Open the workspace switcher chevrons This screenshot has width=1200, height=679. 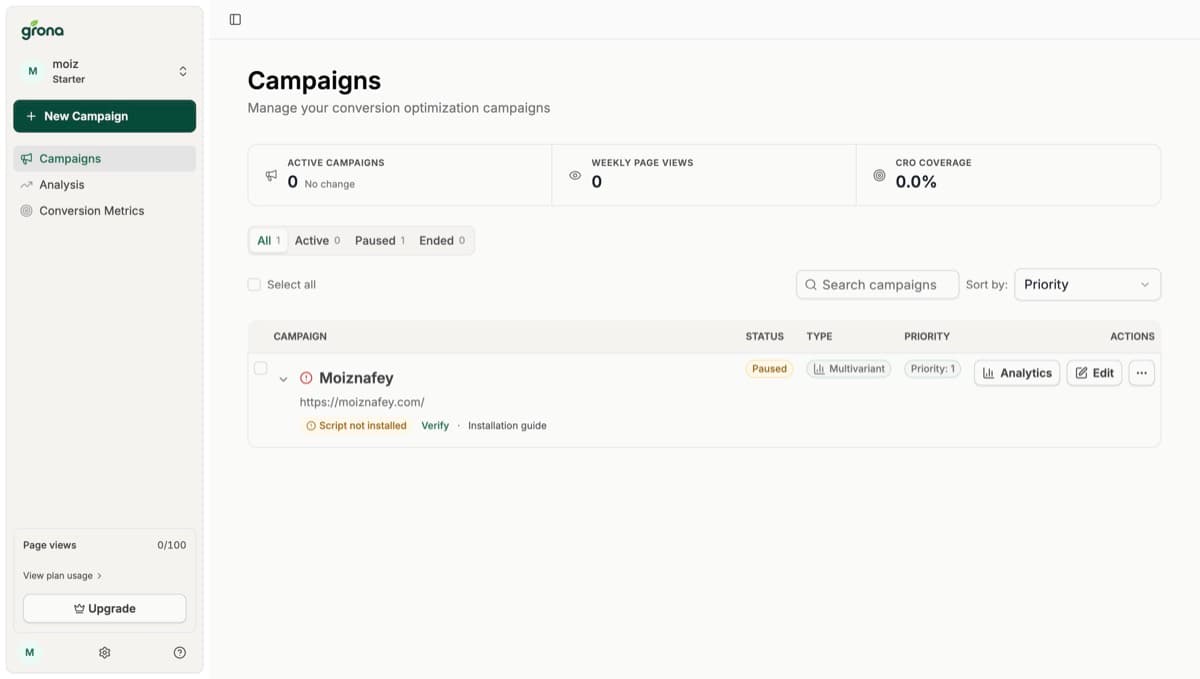(x=183, y=71)
